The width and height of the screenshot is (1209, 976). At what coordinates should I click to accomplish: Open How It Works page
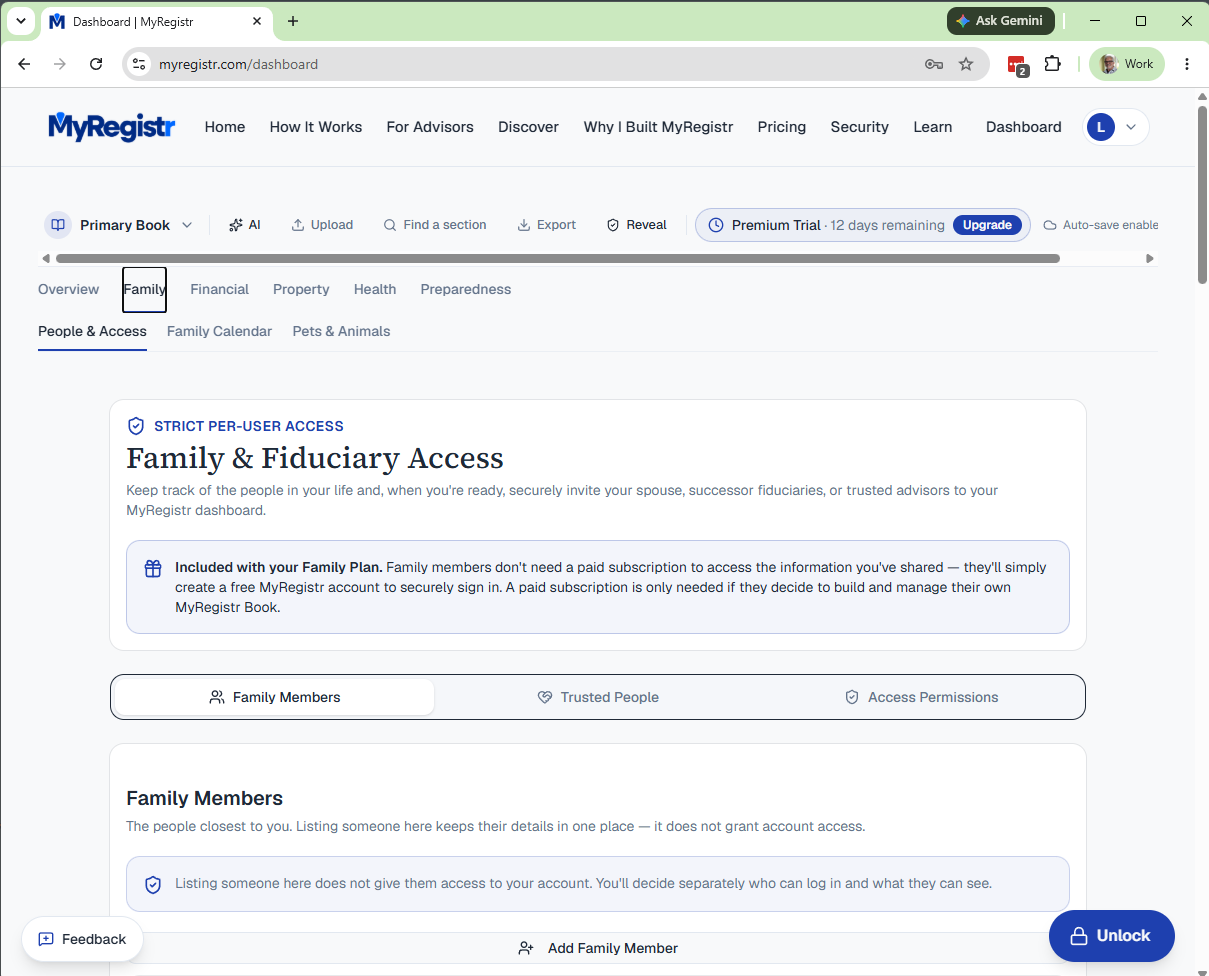tap(316, 127)
